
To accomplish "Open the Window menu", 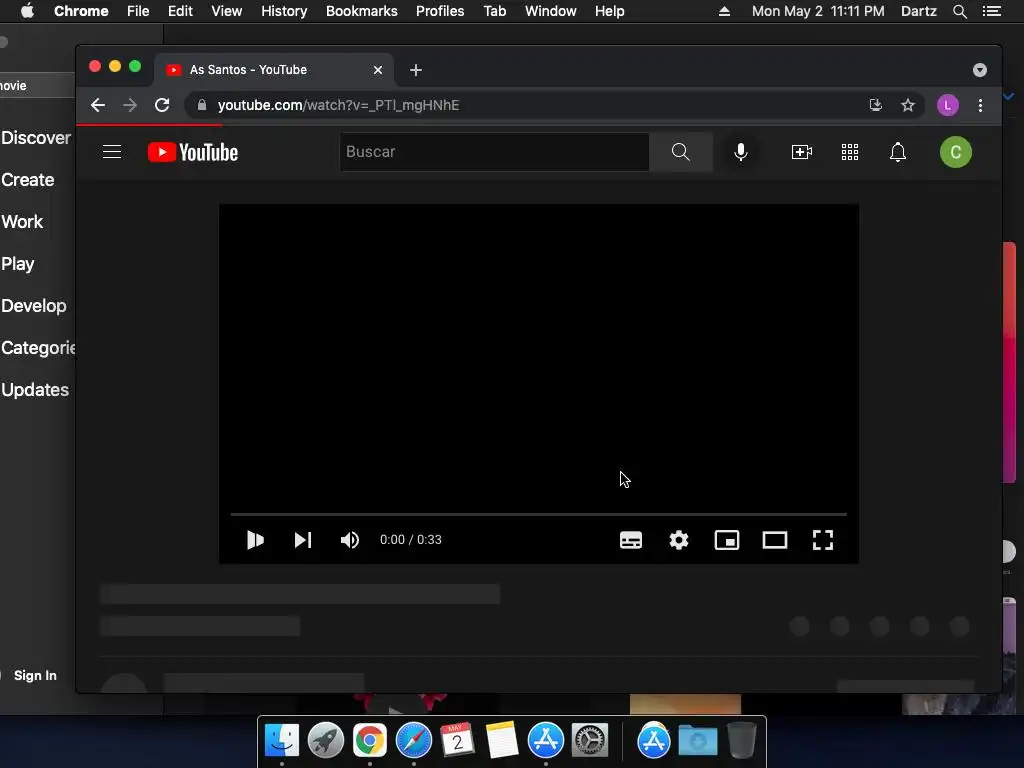I will coord(551,11).
